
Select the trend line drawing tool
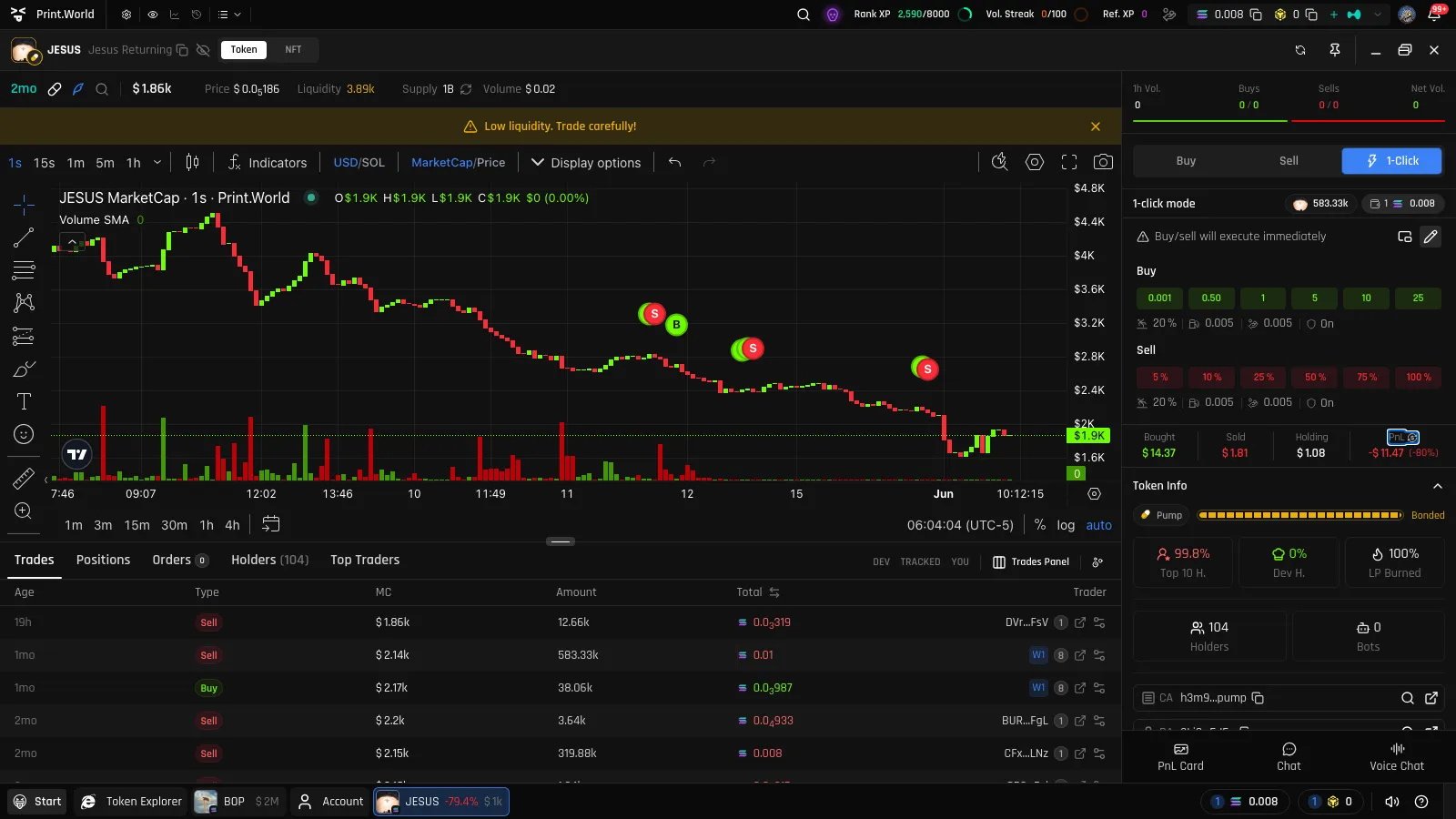coord(24,238)
